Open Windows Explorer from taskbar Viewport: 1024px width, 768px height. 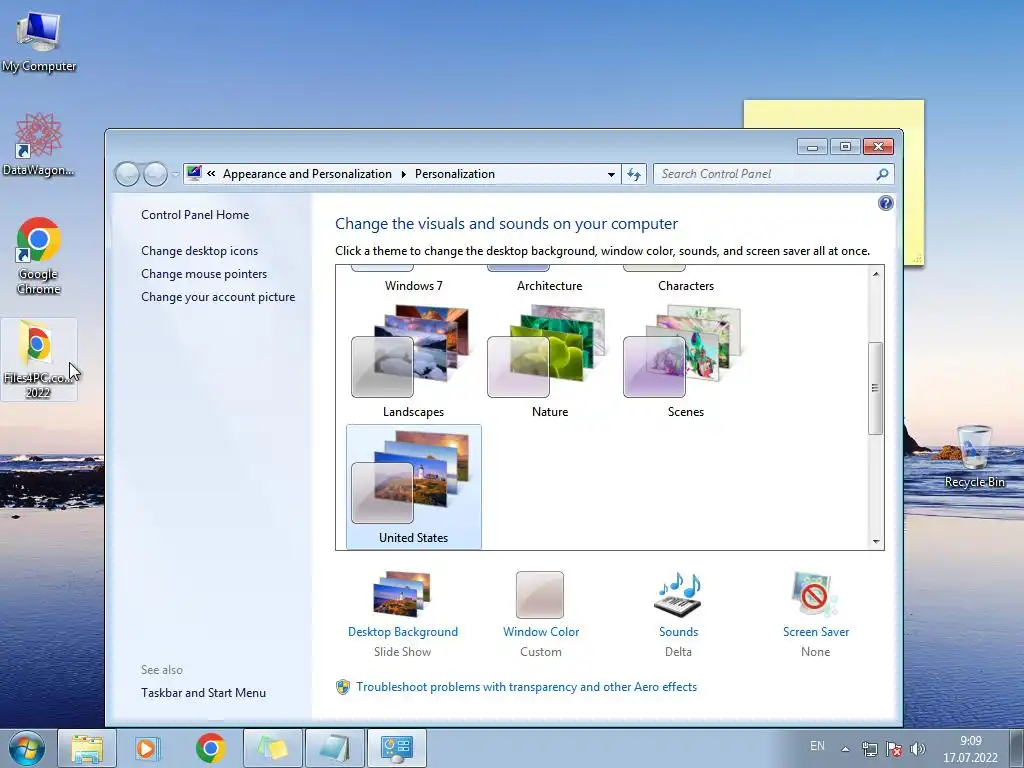(87, 748)
